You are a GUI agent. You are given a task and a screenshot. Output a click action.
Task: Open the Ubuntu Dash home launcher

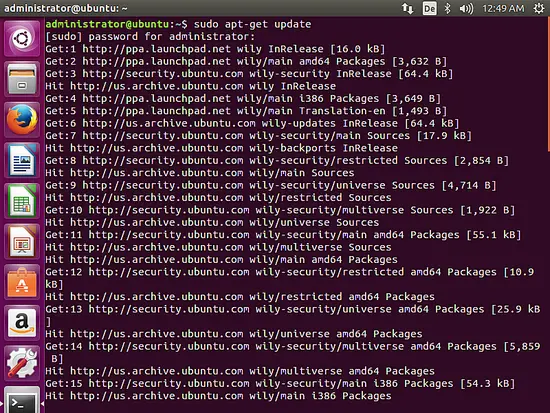click(22, 38)
